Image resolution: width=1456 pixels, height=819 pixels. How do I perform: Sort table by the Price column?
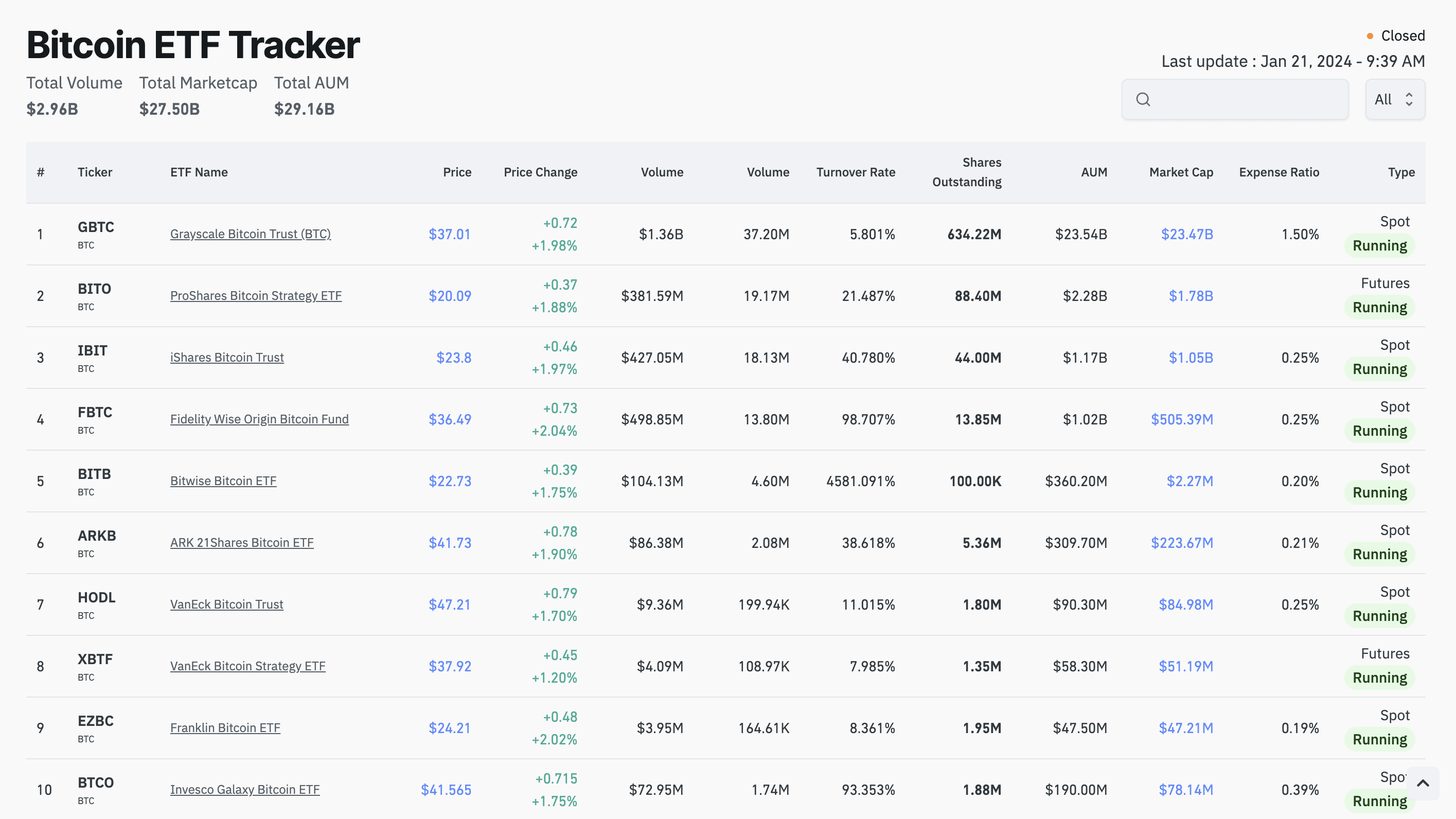point(457,172)
